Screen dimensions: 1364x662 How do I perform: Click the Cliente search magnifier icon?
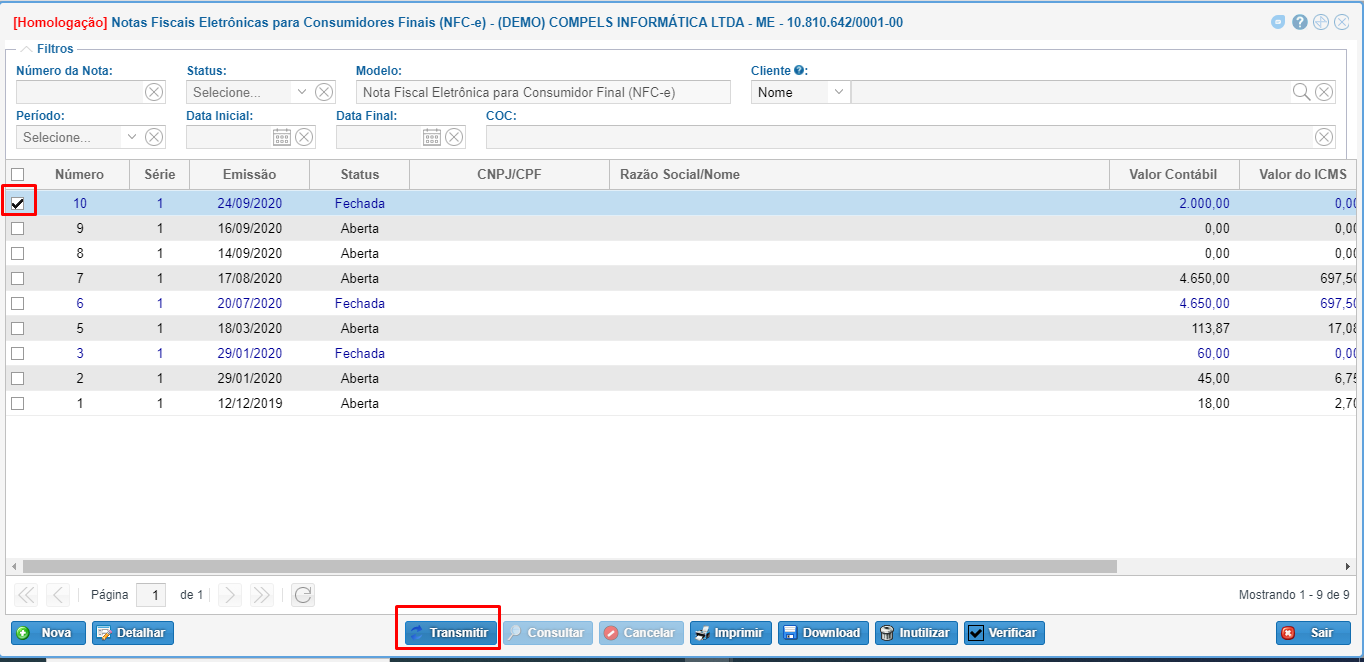[x=1301, y=92]
